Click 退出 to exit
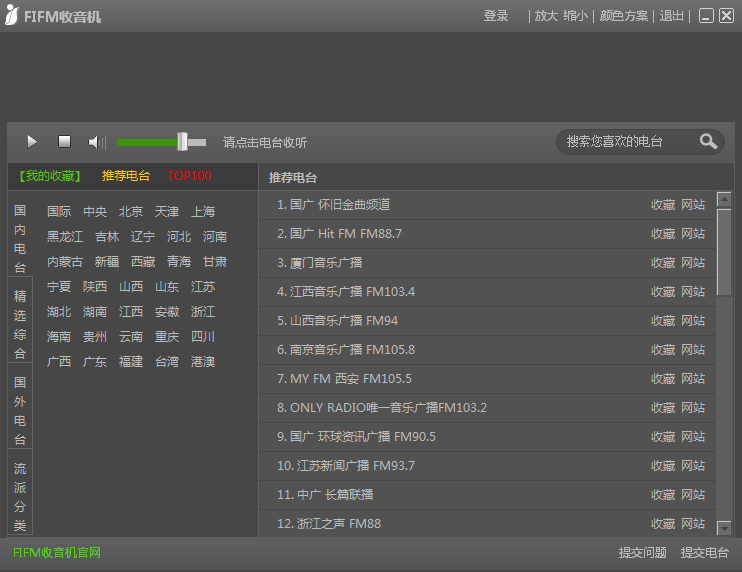The width and height of the screenshot is (742, 572). pyautogui.click(x=671, y=16)
